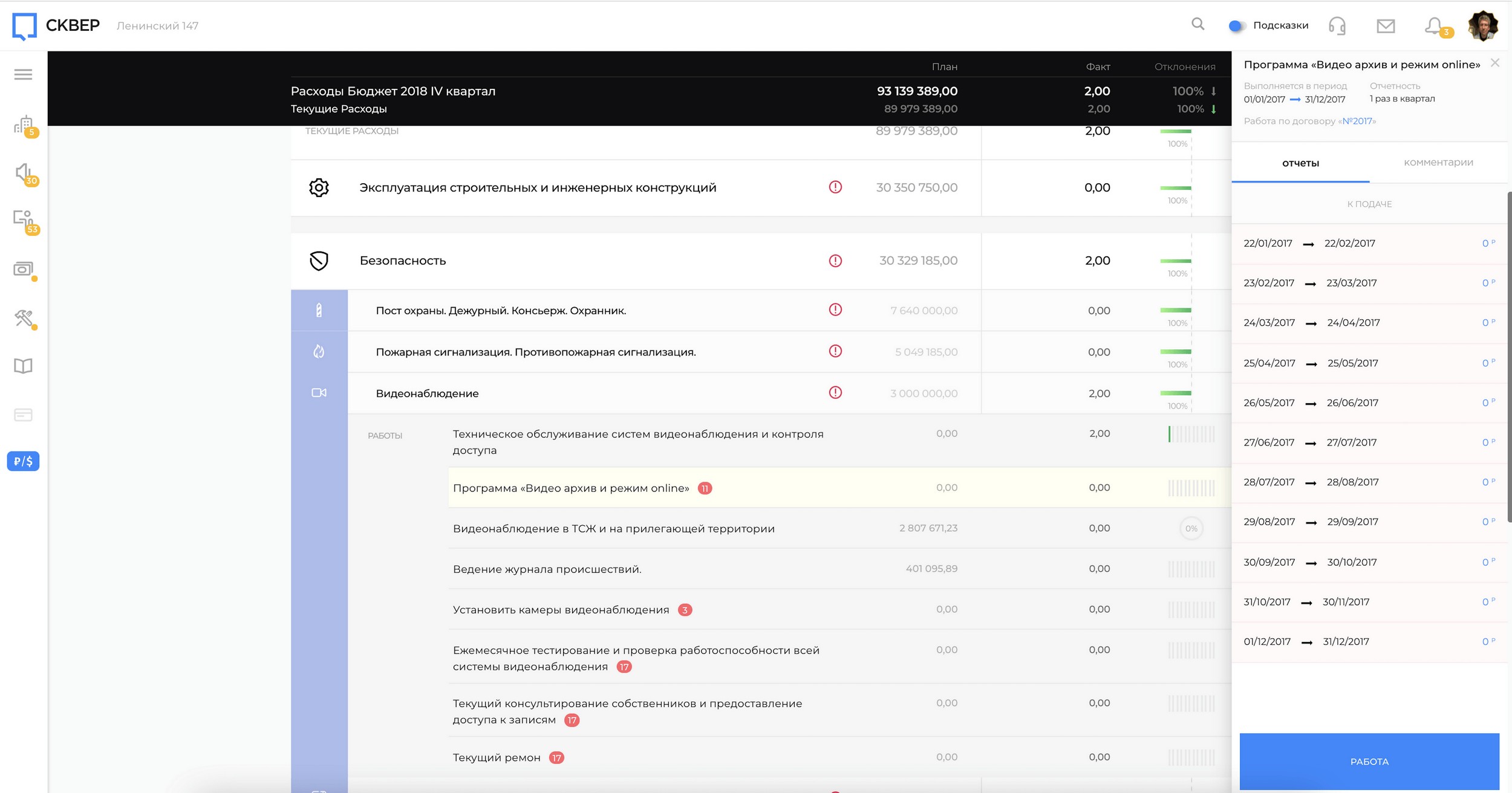
Task: Collapse the Безопасность category row
Action: coord(402,261)
